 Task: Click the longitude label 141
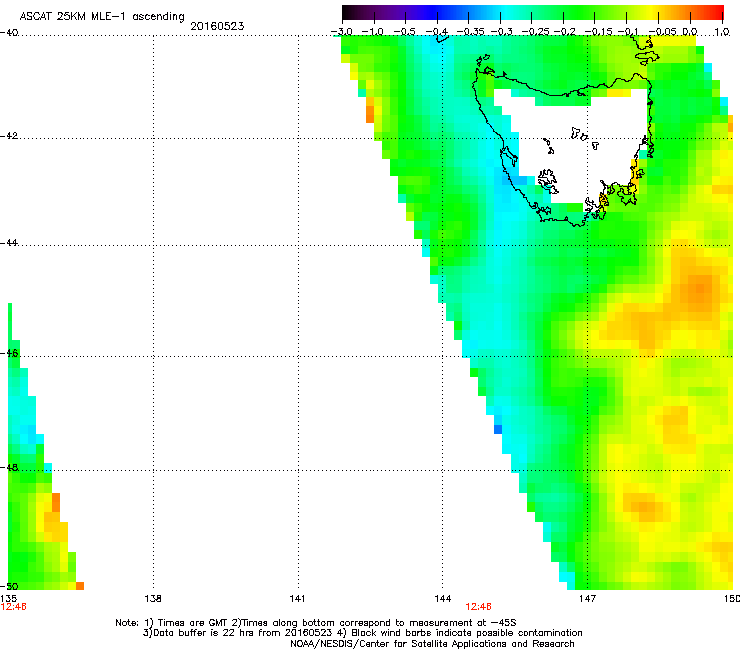tap(297, 599)
